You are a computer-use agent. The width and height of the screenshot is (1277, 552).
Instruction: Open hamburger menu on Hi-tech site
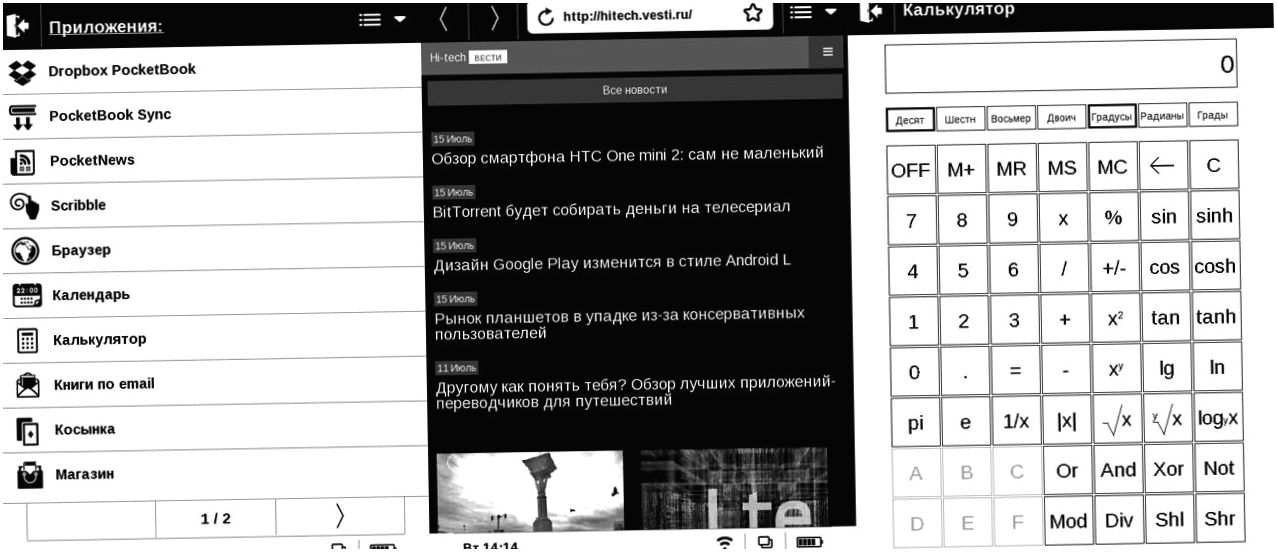pyautogui.click(x=827, y=51)
